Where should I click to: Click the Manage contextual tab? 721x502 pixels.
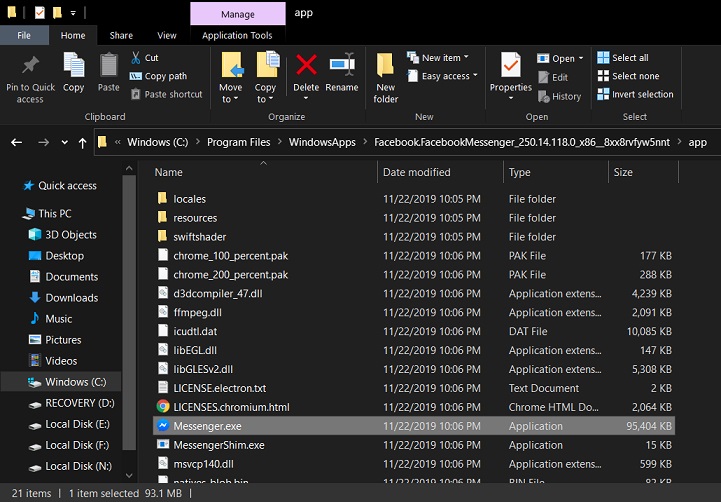(238, 14)
